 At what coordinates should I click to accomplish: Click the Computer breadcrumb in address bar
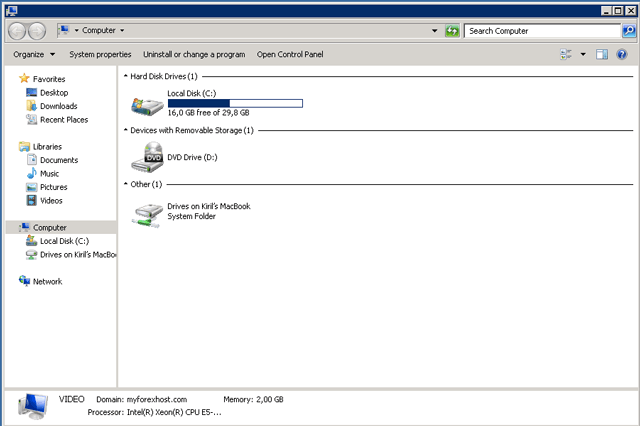(99, 31)
